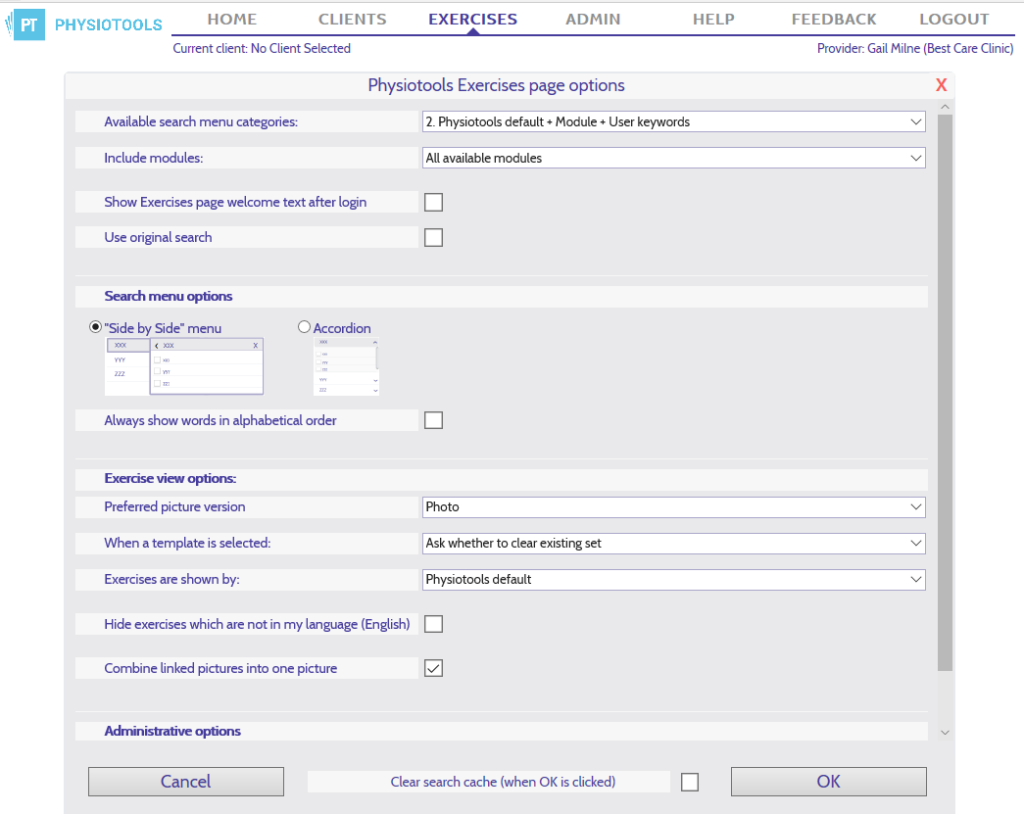Open the HELP menu
1024x814 pixels.
click(x=713, y=19)
